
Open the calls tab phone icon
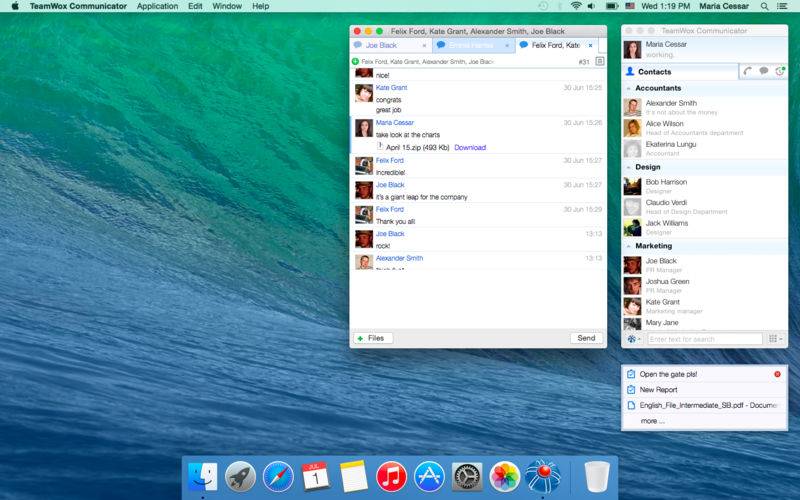[x=747, y=71]
